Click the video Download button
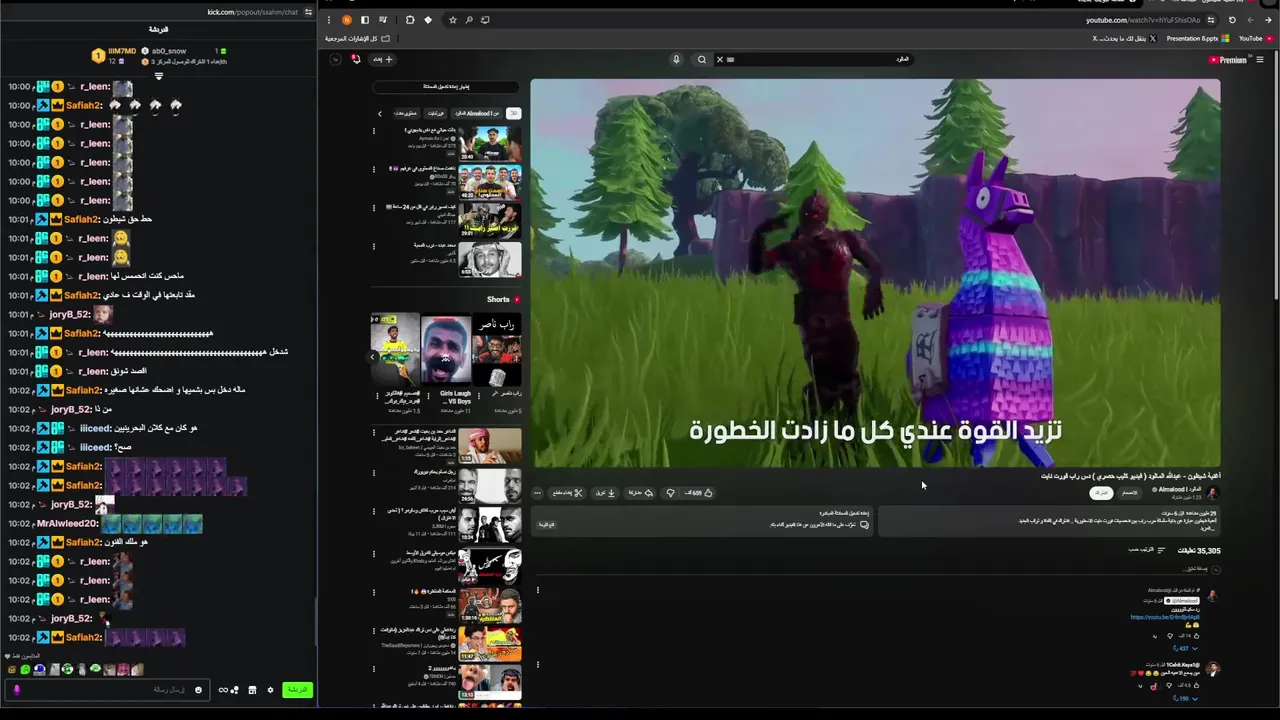The image size is (1280, 720). click(606, 493)
